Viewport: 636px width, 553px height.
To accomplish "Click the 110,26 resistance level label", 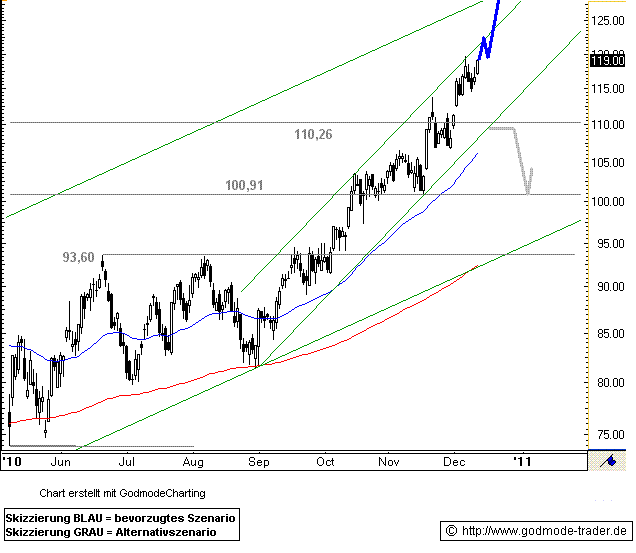I will point(313,133).
